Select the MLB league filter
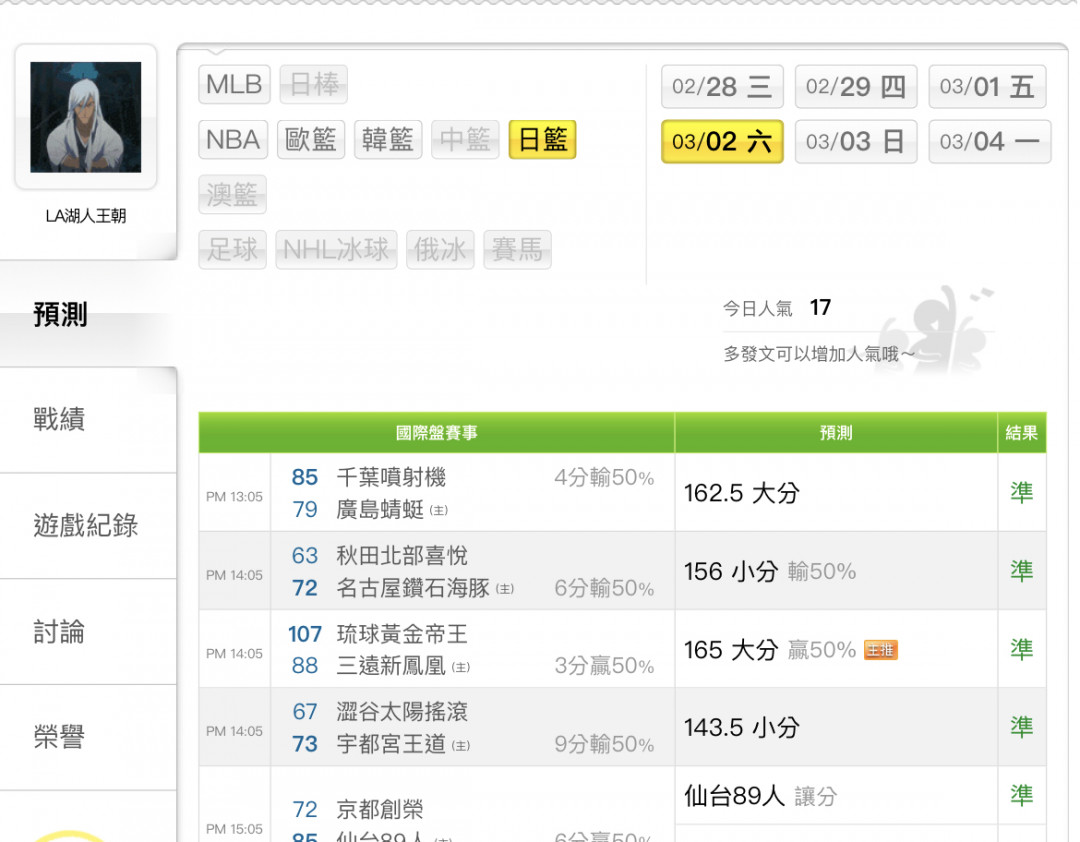 234,85
